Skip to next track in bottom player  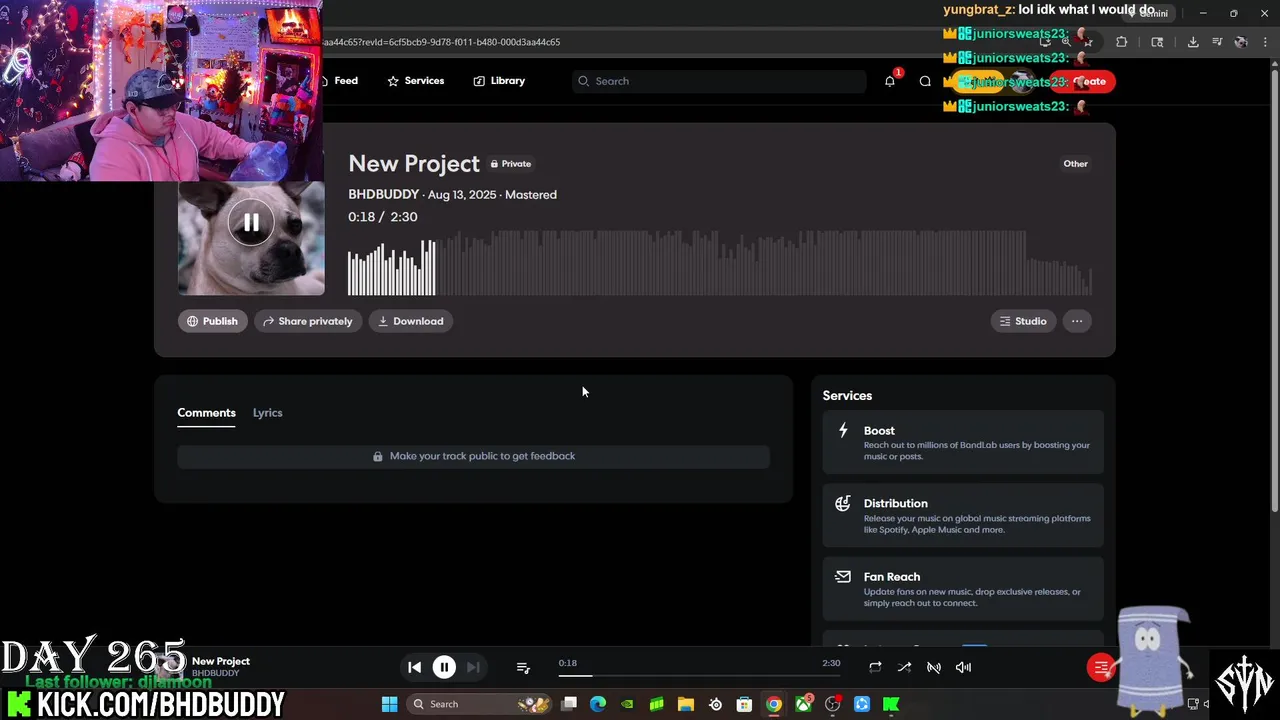[x=473, y=667]
